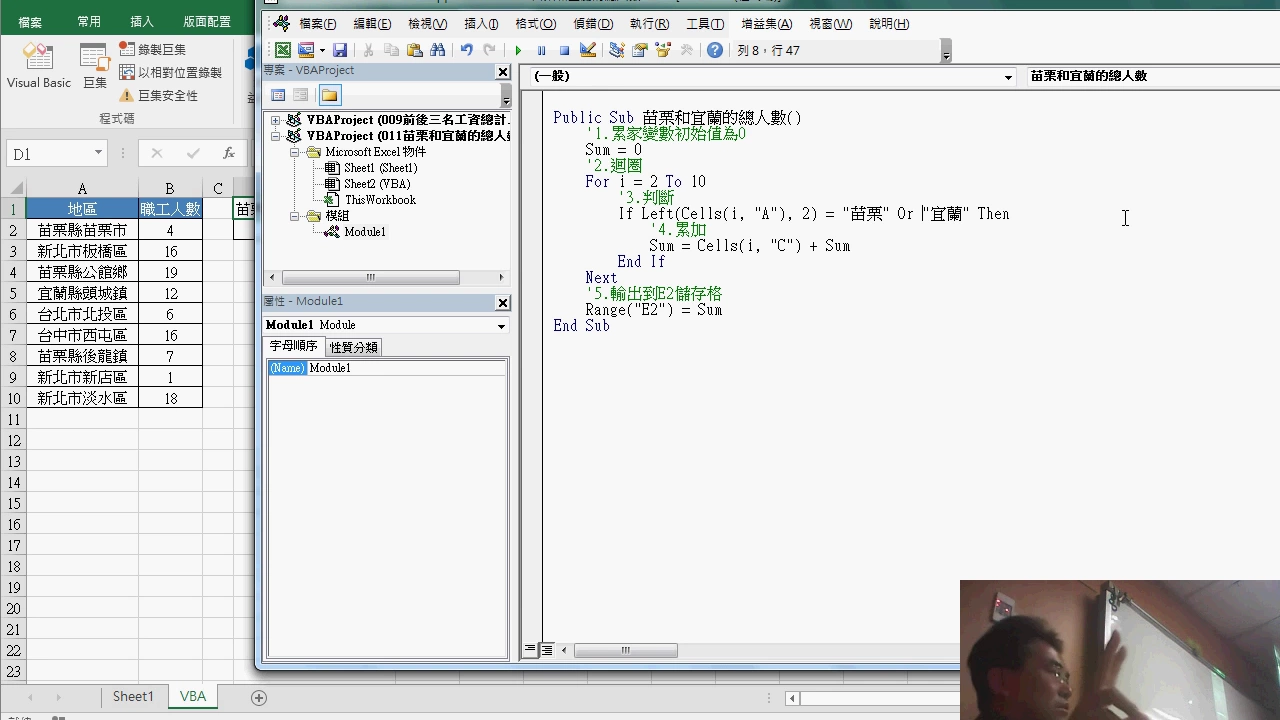Add a new sheet with plus button
Image resolution: width=1280 pixels, height=720 pixels.
tap(259, 697)
